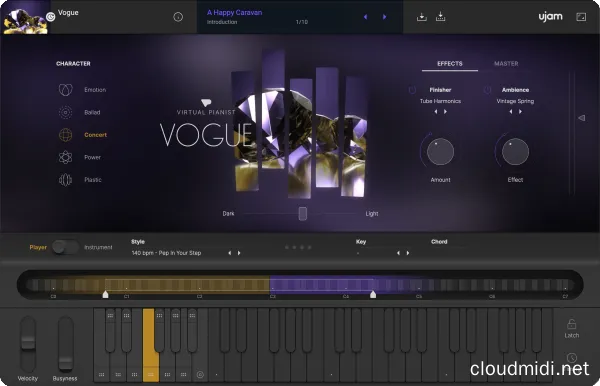Click the Dark–Light slider handle
Viewport: 600px width, 386px height.
coord(303,214)
